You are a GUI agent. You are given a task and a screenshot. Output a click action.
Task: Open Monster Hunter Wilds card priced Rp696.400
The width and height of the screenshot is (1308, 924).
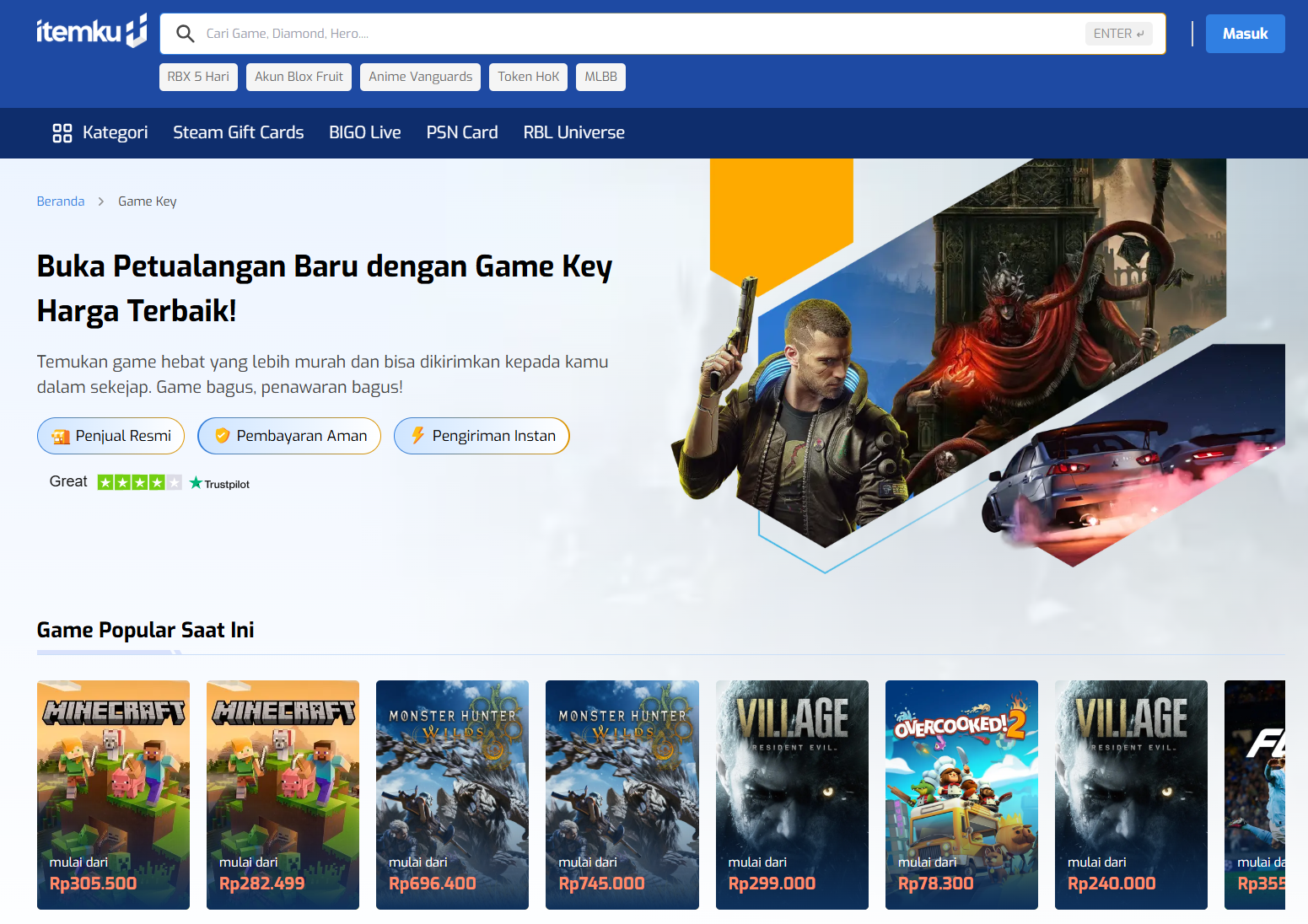452,794
